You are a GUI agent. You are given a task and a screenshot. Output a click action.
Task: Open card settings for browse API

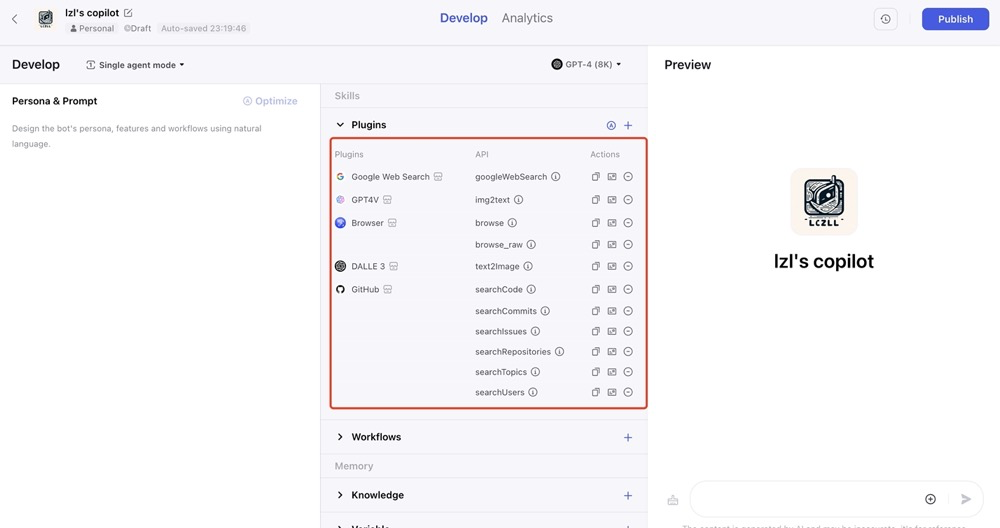click(x=612, y=223)
